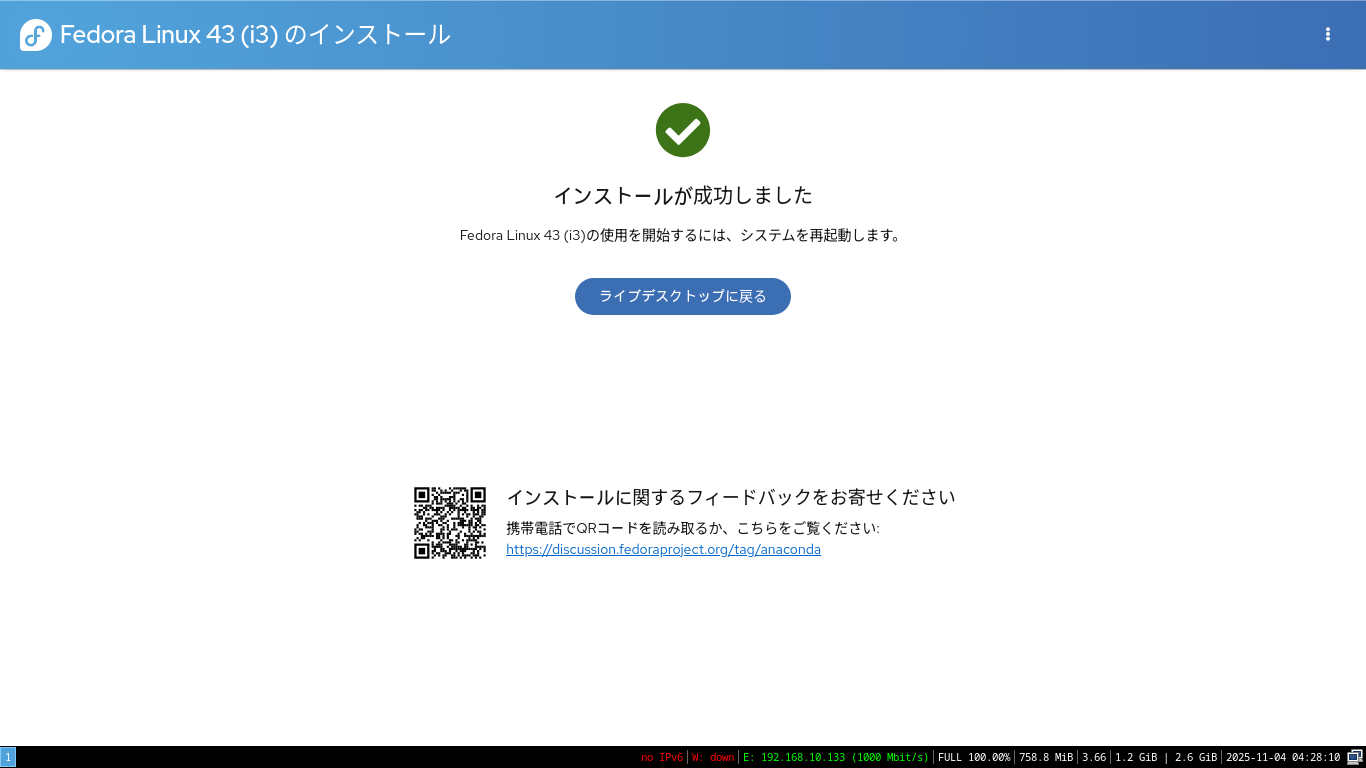Click the 'インストールが成功しました' heading

click(683, 195)
